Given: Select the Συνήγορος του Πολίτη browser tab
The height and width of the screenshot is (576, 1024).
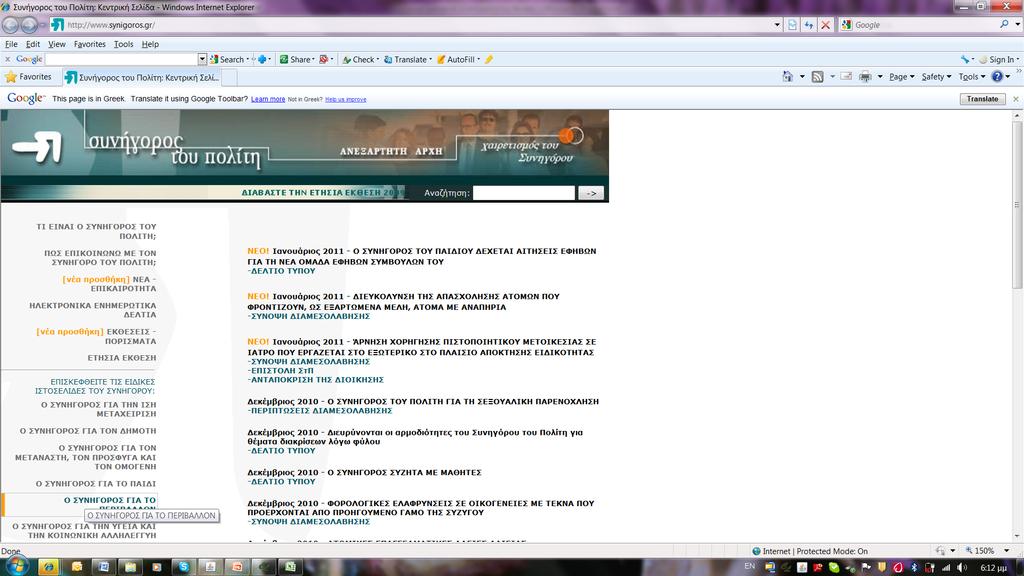Looking at the screenshot, I should pyautogui.click(x=142, y=78).
